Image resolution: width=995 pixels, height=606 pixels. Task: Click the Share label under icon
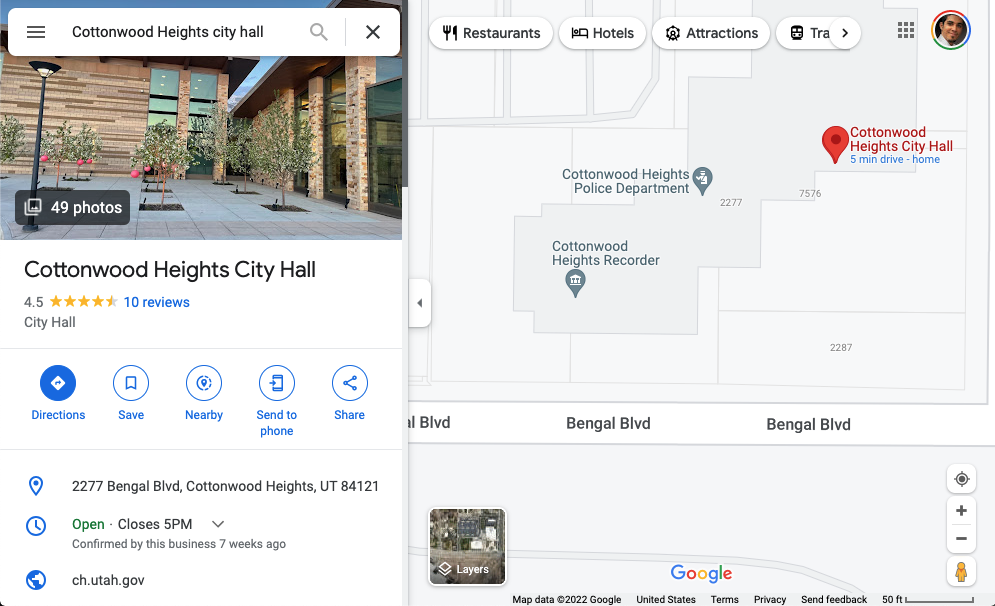coord(350,415)
